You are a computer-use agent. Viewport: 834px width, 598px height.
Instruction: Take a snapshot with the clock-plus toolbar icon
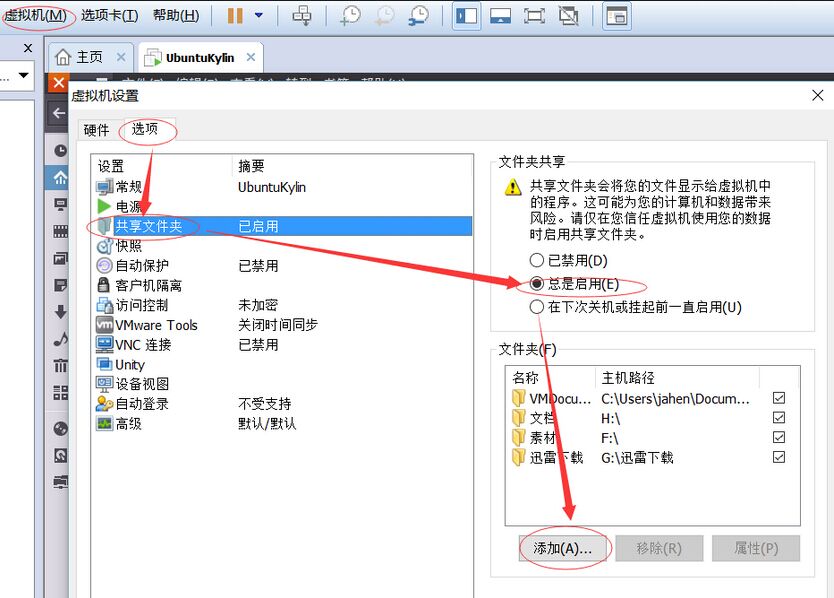pyautogui.click(x=350, y=15)
